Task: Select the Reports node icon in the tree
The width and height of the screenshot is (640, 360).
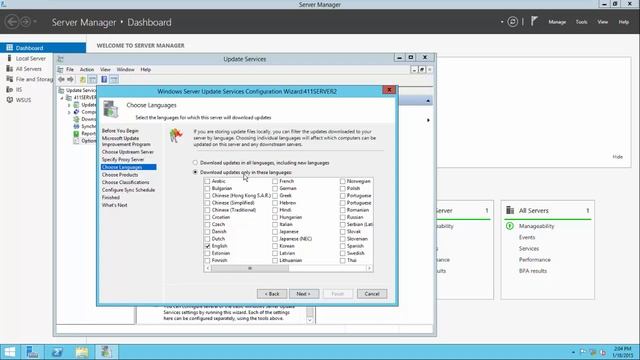Action: (x=76, y=133)
